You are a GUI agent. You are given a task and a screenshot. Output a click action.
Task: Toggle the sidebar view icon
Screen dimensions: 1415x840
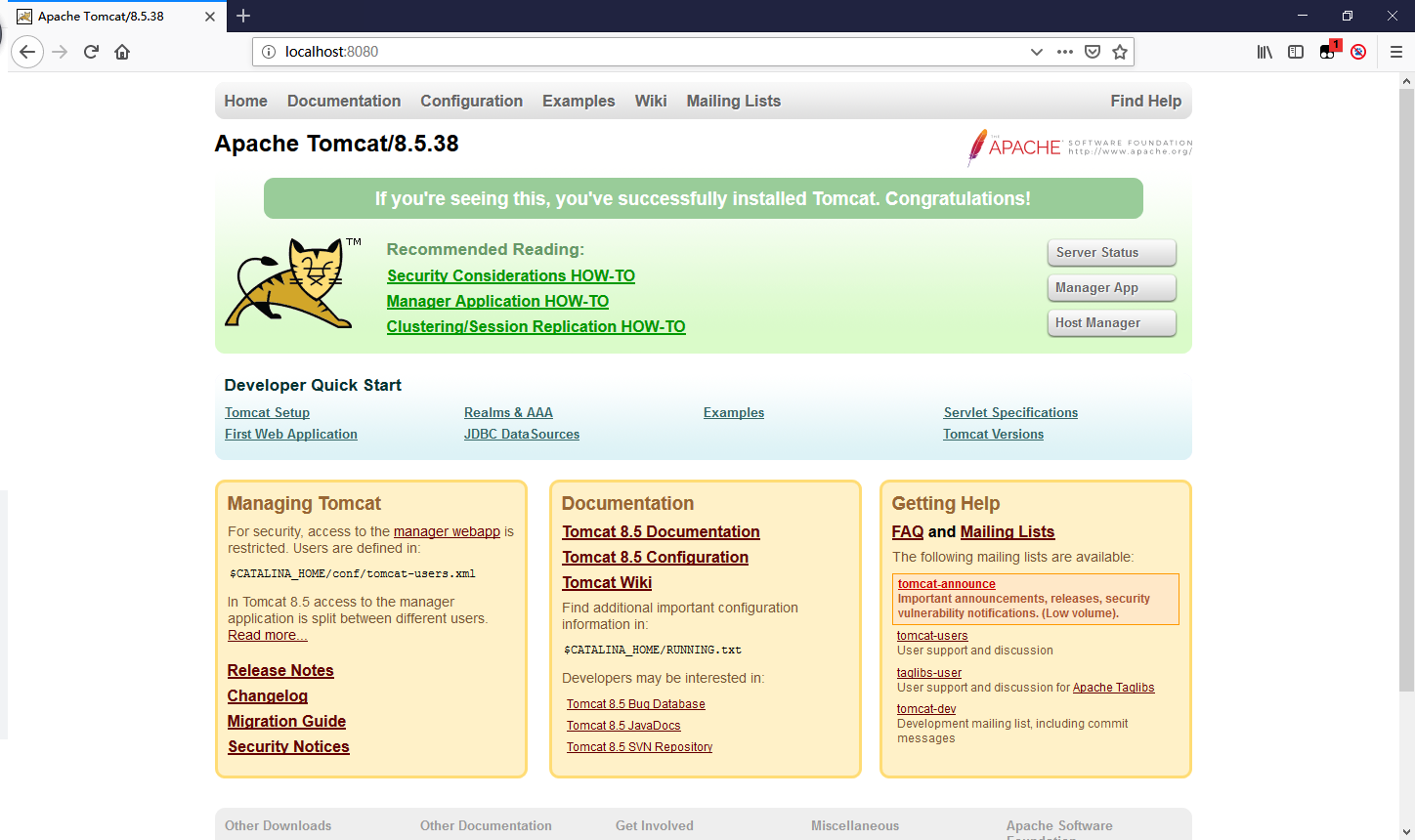coord(1296,52)
